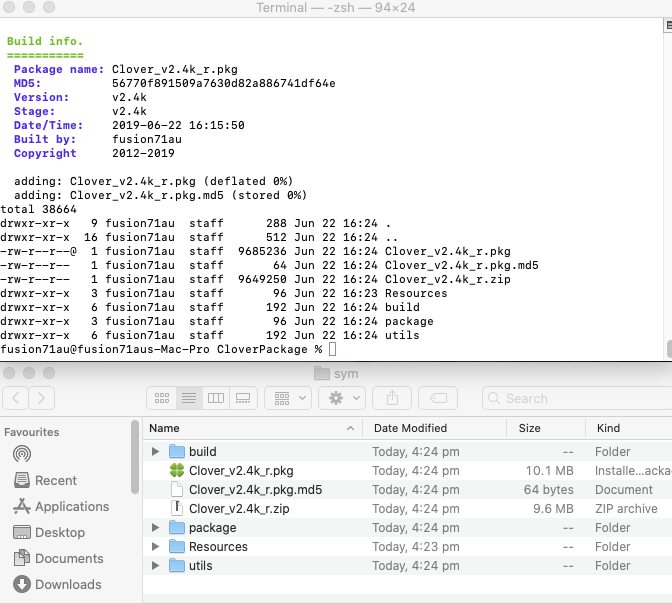
Task: Open the gear Action menu
Action: [x=342, y=398]
